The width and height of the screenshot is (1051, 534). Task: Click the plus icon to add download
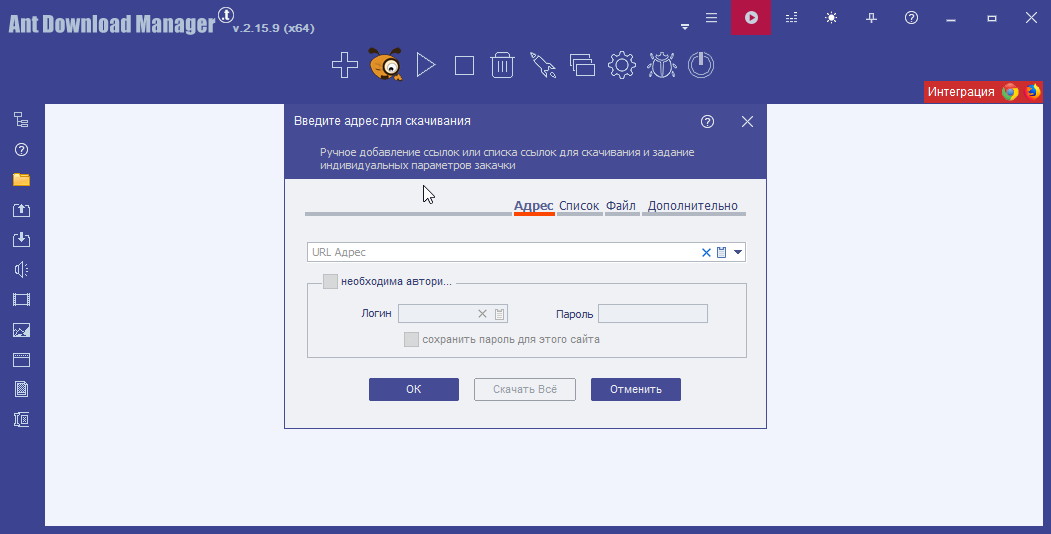coord(345,65)
